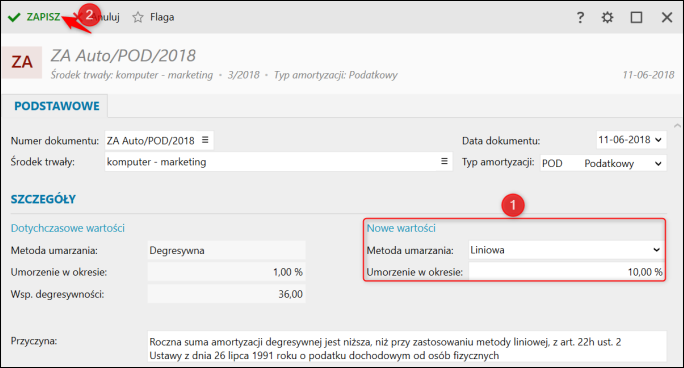Click the Flaga star icon
This screenshot has width=684, height=368.
138,17
